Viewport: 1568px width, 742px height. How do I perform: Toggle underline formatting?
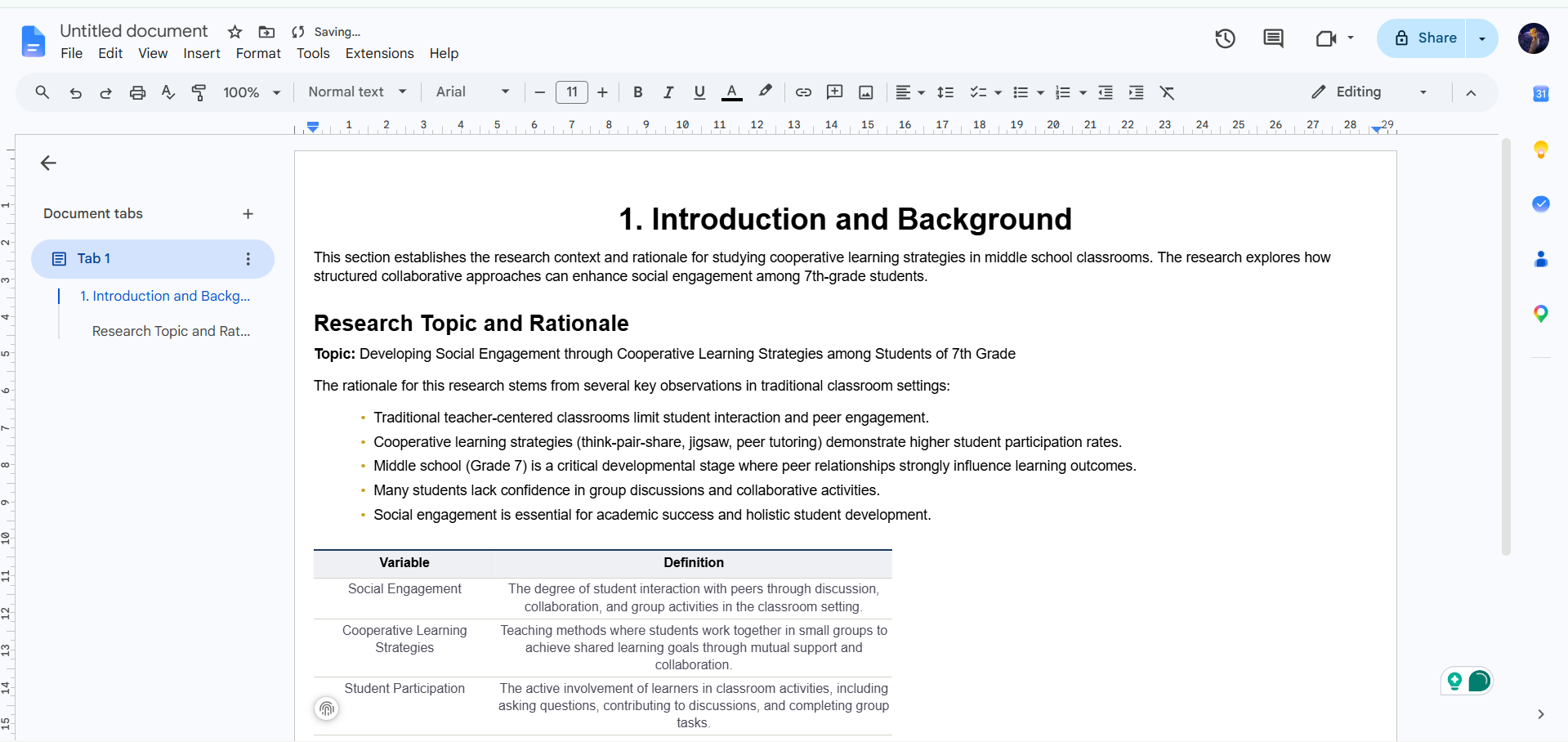[699, 92]
